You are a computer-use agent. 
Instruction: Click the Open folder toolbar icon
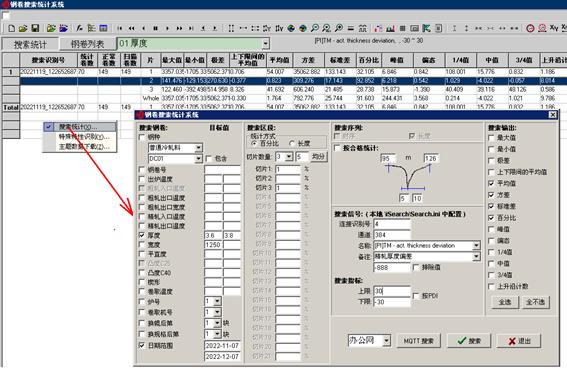pyautogui.click(x=23, y=28)
